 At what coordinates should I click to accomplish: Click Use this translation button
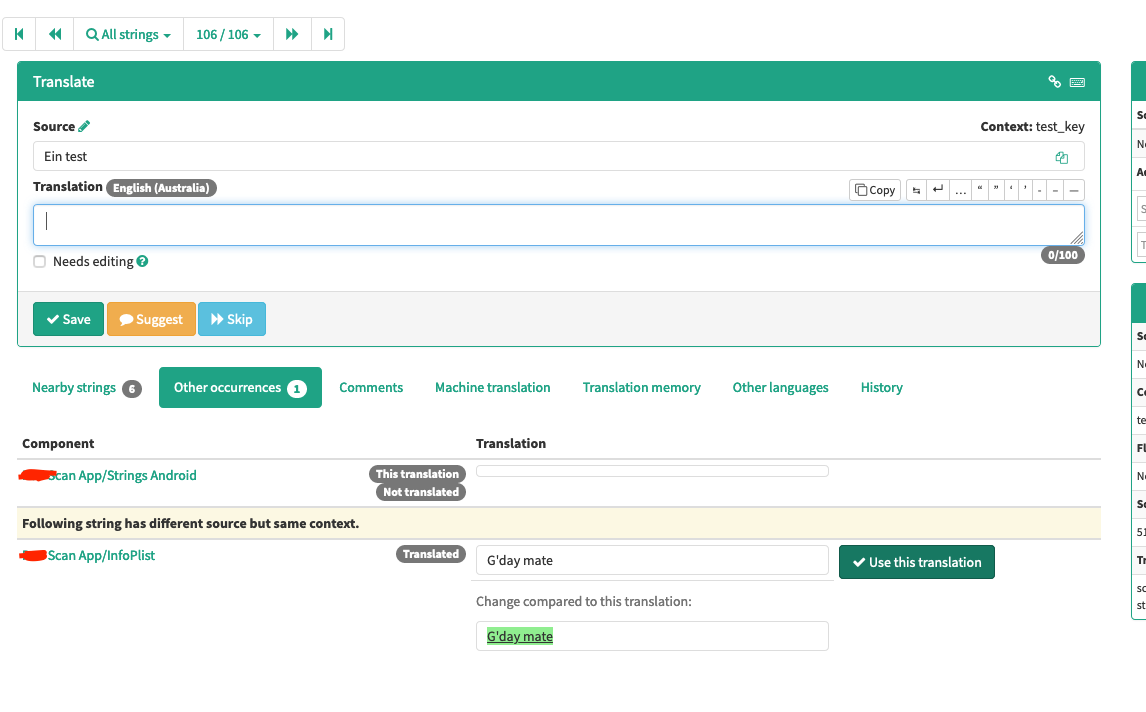(917, 562)
